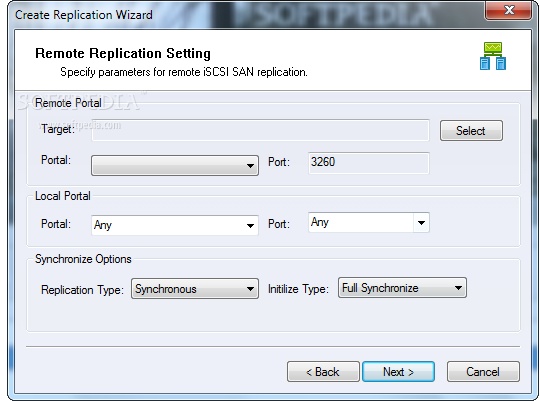The image size is (539, 401).
Task: Click the Select button for target
Action: pos(471,131)
